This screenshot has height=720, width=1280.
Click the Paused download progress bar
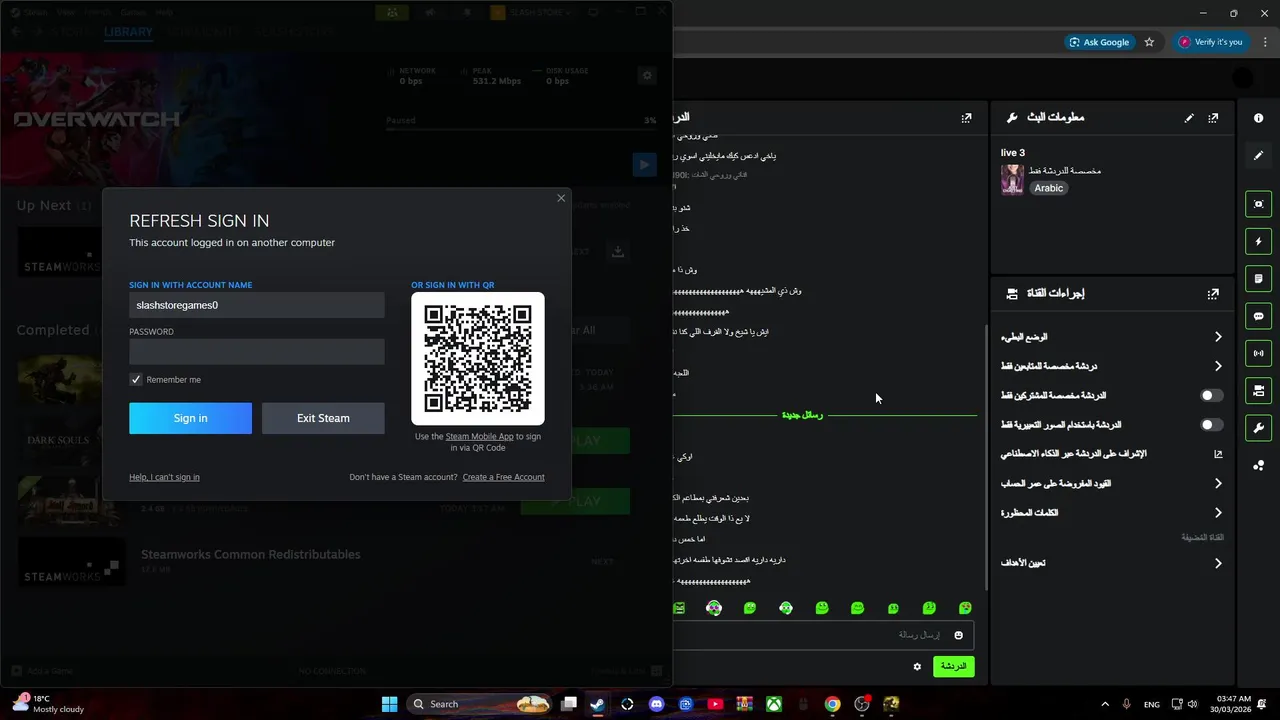[x=521, y=130]
